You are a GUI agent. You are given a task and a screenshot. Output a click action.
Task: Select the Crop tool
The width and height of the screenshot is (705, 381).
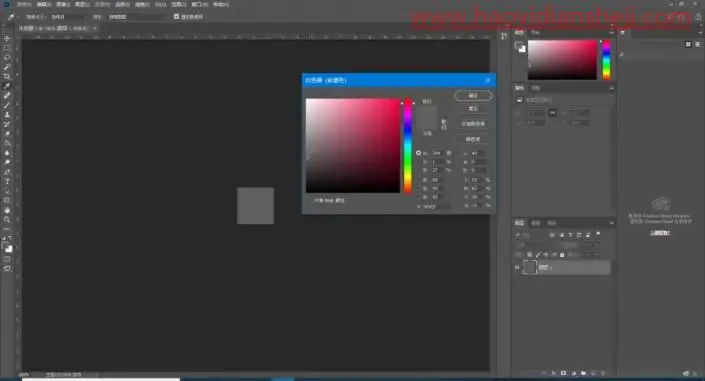pyautogui.click(x=7, y=76)
